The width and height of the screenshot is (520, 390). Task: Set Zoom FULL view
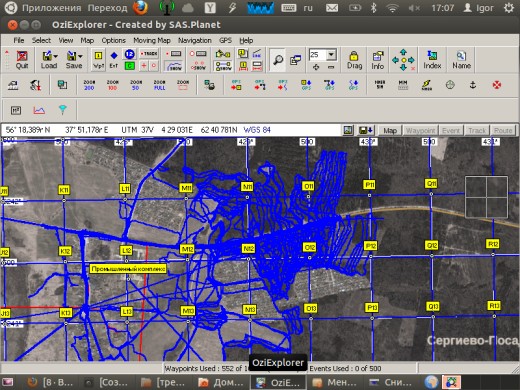coord(159,85)
